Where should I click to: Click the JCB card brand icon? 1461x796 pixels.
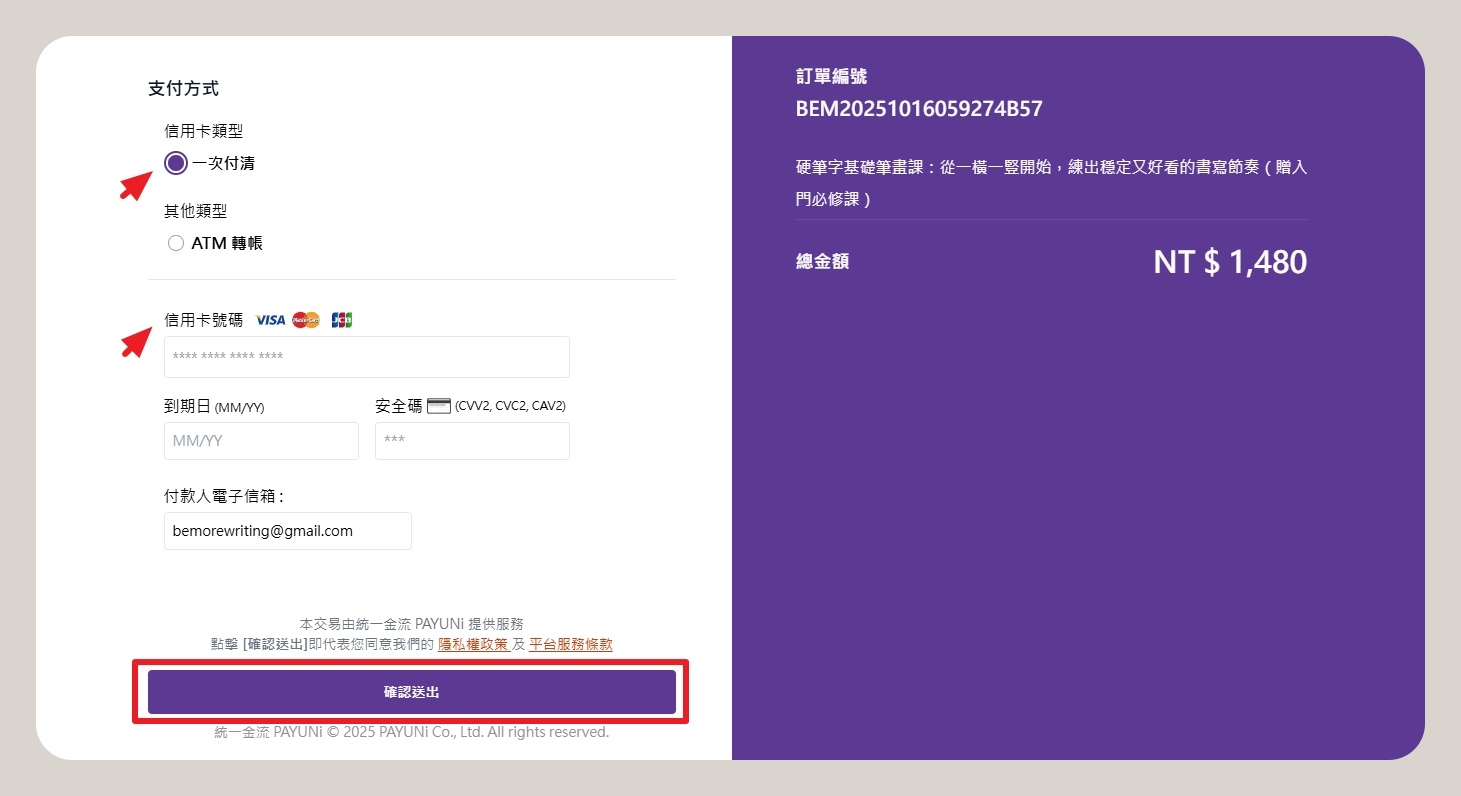(340, 319)
